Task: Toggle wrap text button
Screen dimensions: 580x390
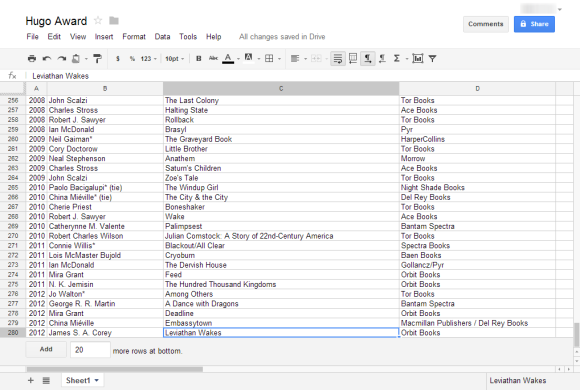Action: click(338, 58)
